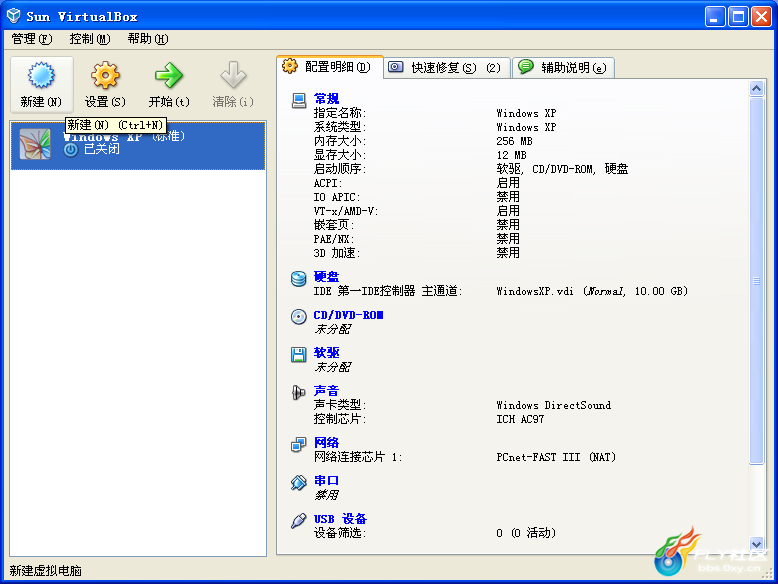
Task: Click the Windows XP butterfly VM icon
Action: 35,144
